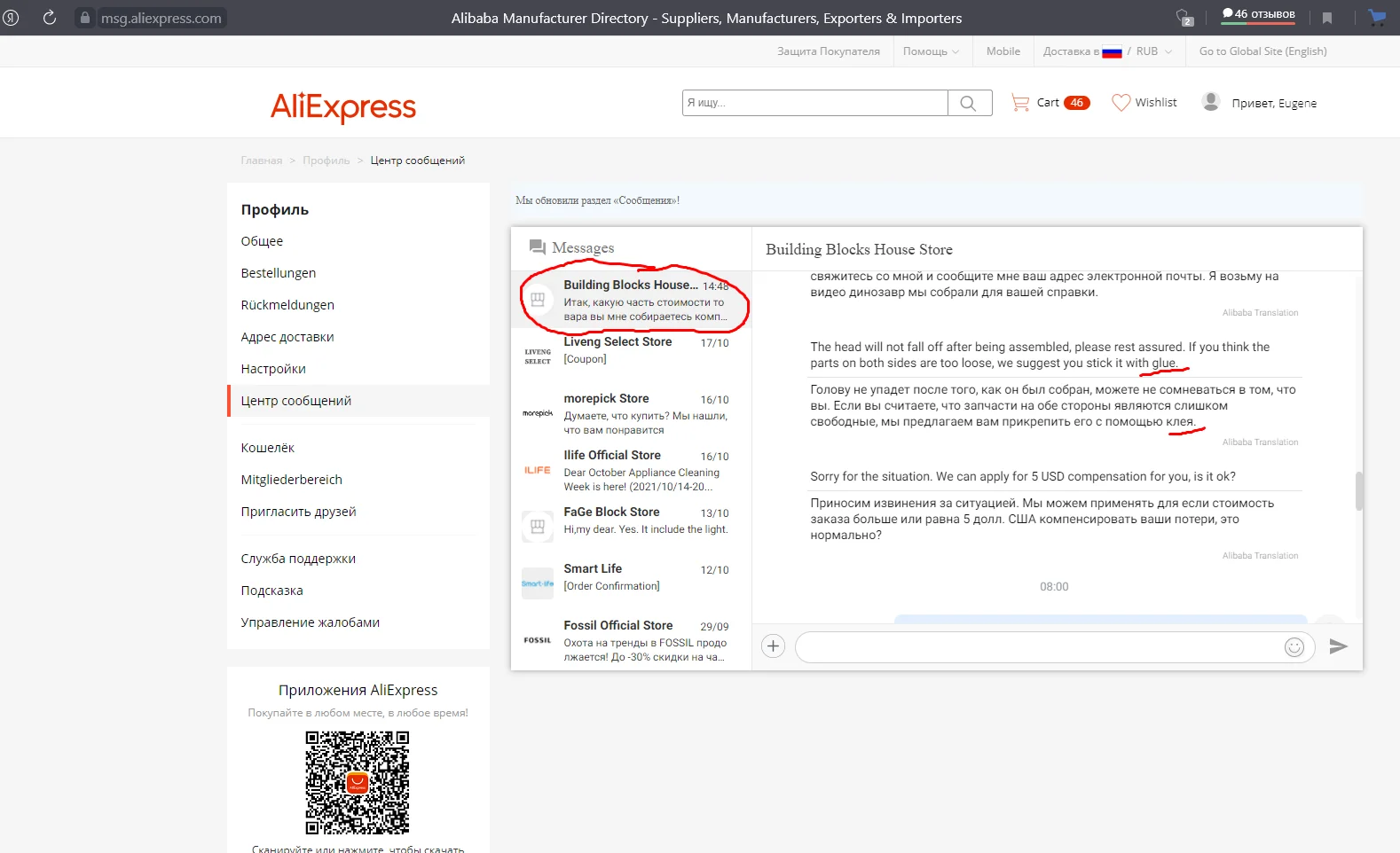Expand the Помощь dropdown
The height and width of the screenshot is (853, 1400).
[x=931, y=51]
